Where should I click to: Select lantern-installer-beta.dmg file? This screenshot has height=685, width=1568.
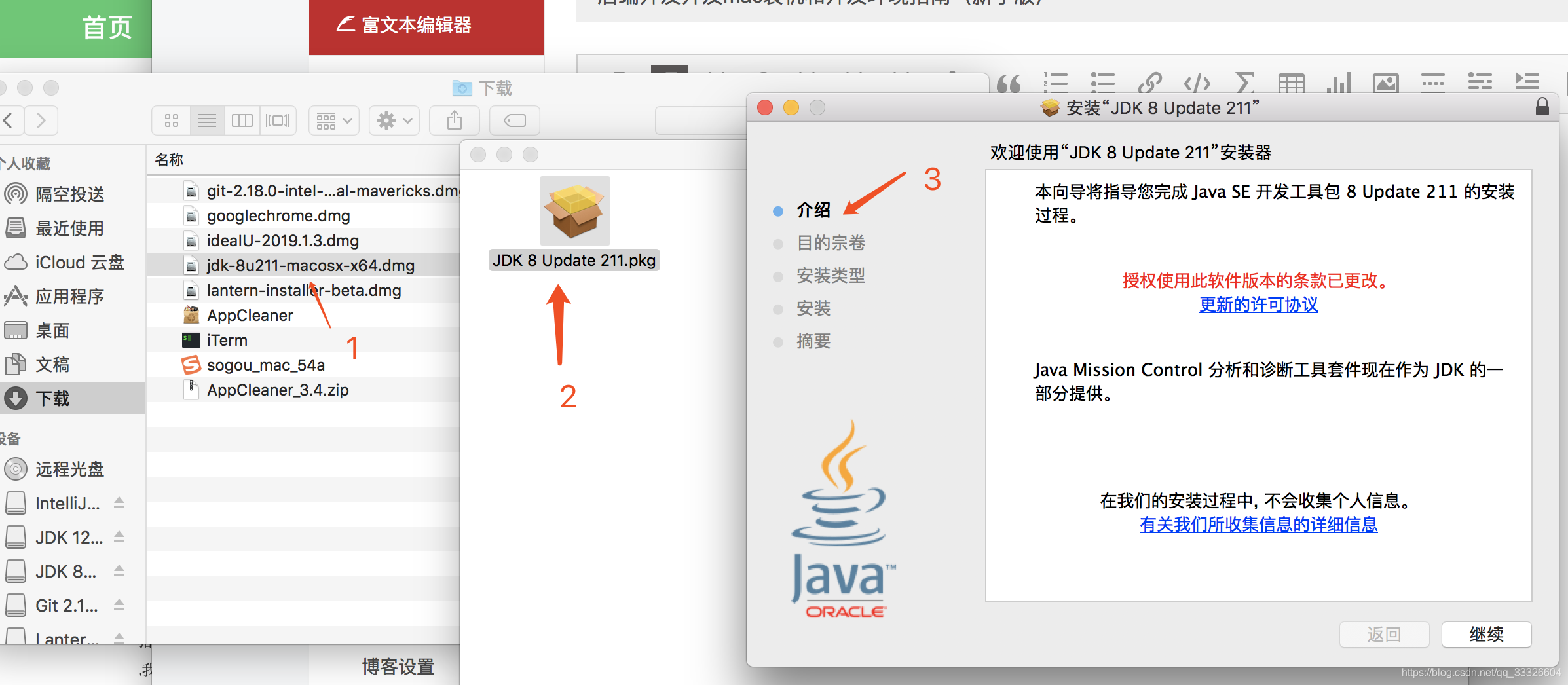[x=303, y=290]
